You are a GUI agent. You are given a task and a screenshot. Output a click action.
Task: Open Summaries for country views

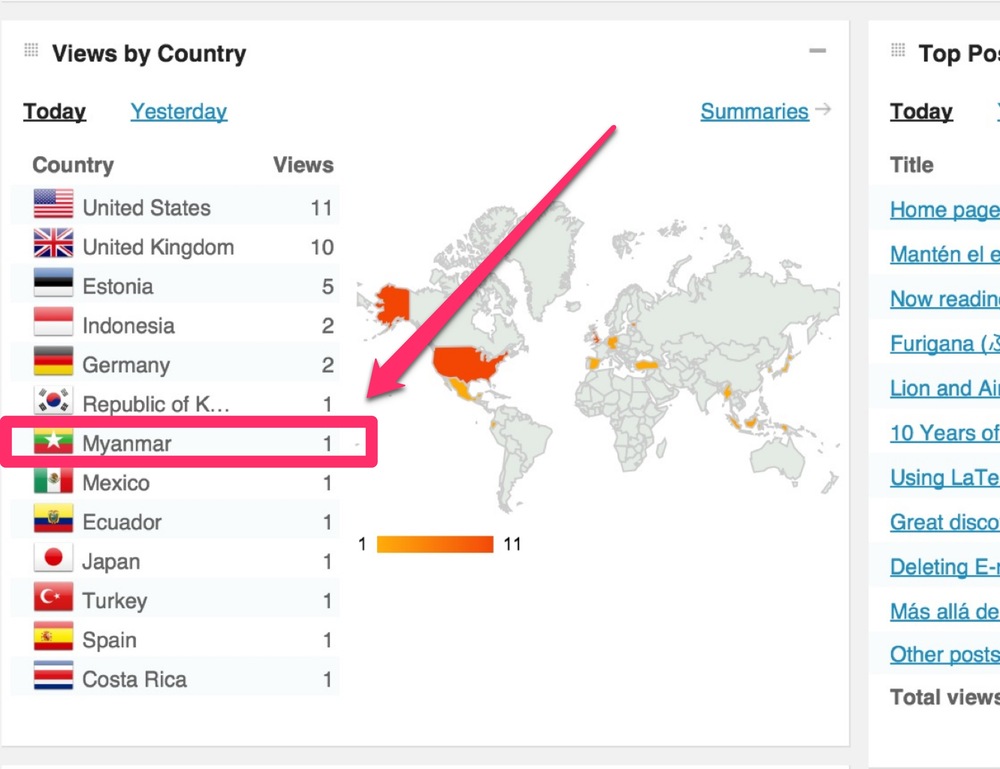(x=754, y=111)
